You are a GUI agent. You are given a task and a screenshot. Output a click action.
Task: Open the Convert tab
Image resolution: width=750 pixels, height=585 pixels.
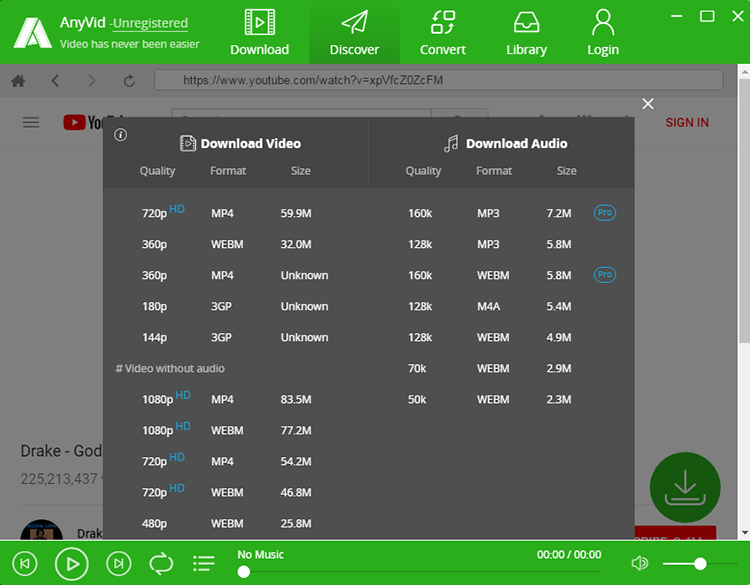click(x=442, y=32)
